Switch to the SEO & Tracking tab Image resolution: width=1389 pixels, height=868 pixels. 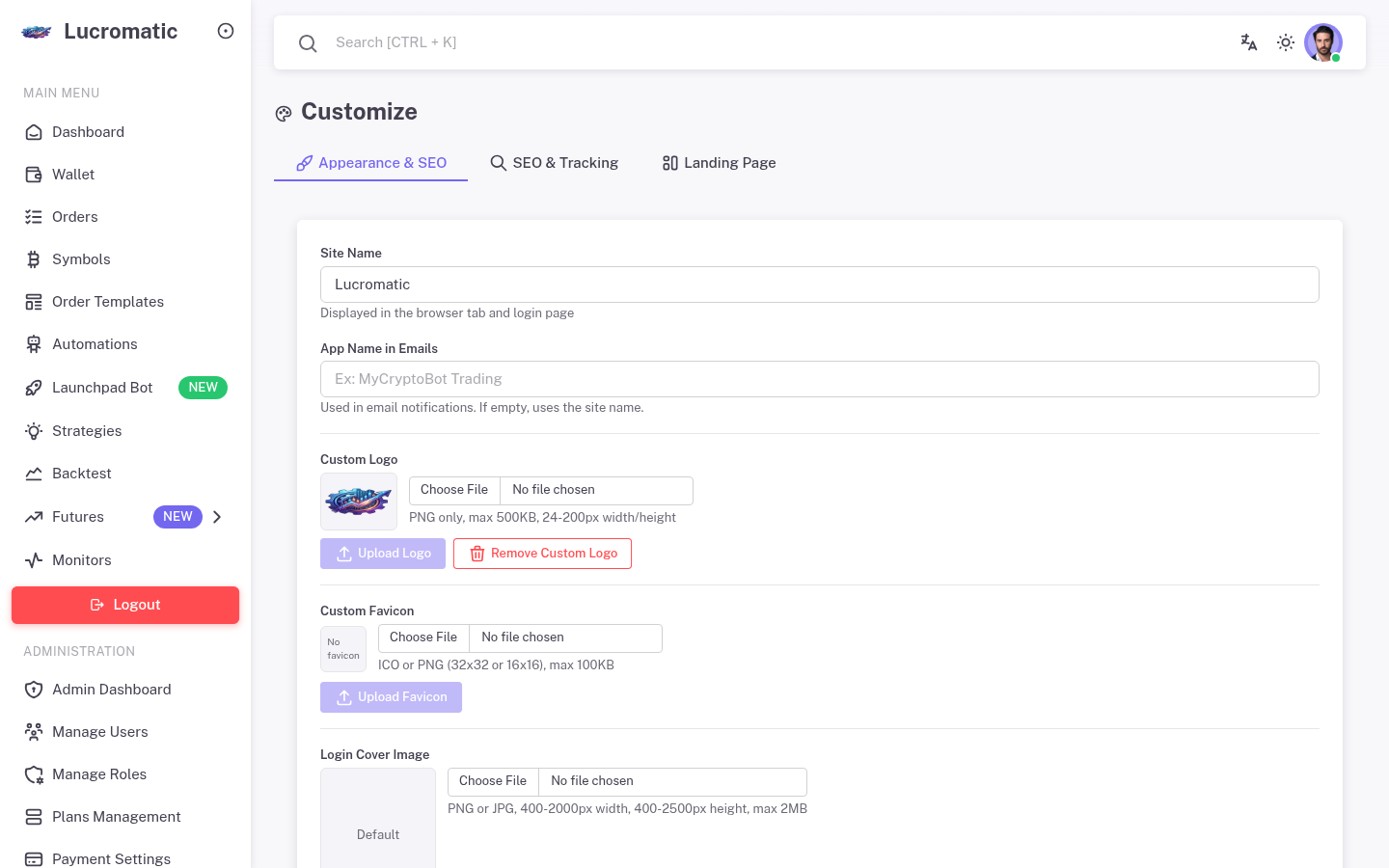(555, 163)
